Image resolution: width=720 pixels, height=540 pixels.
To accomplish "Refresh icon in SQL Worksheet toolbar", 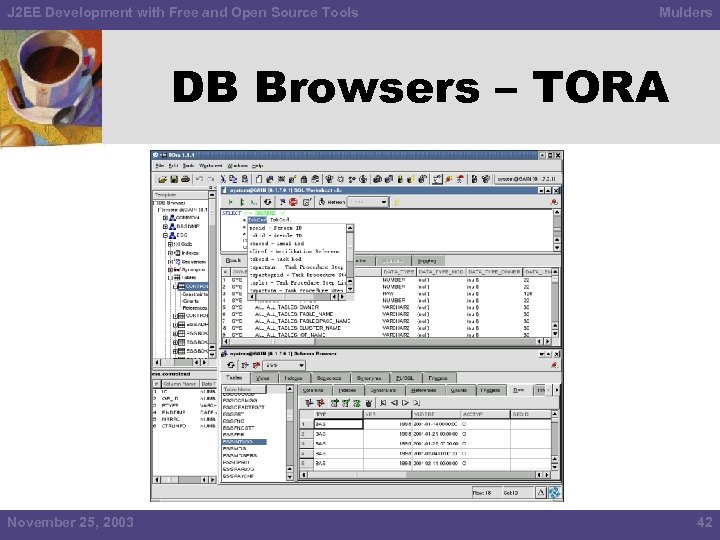I will [x=267, y=202].
